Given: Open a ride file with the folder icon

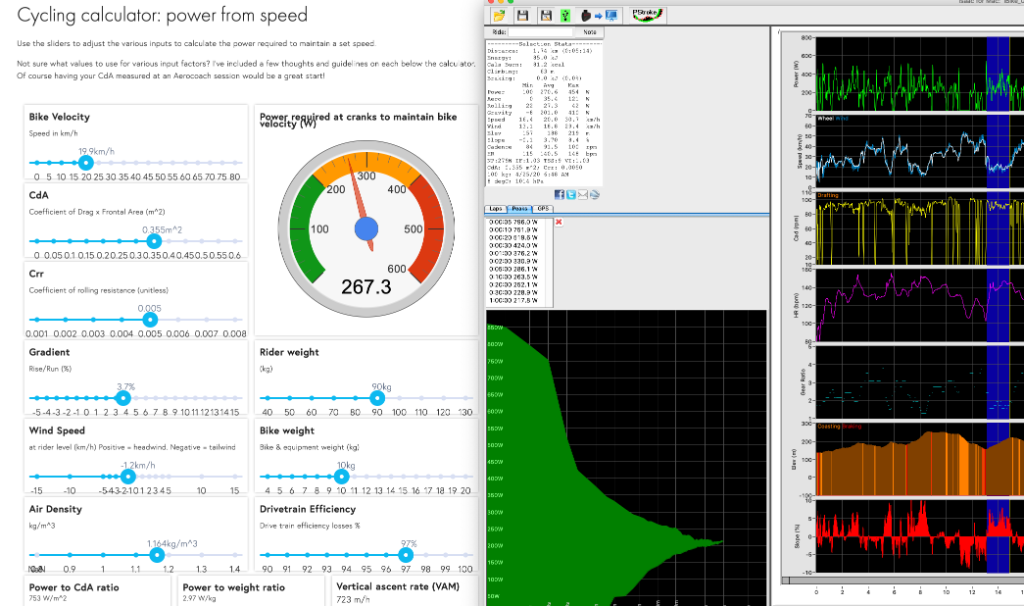Looking at the screenshot, I should click(499, 16).
